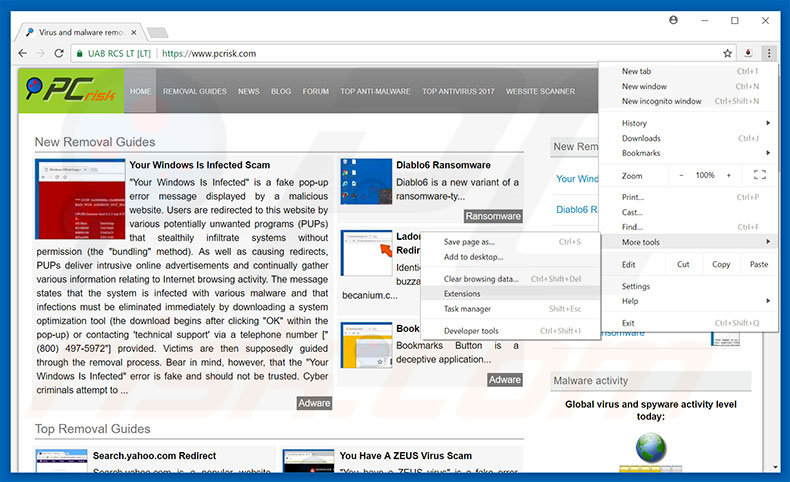Image resolution: width=790 pixels, height=482 pixels.
Task: Click the page scrollbar down arrow
Action: pyautogui.click(x=775, y=467)
